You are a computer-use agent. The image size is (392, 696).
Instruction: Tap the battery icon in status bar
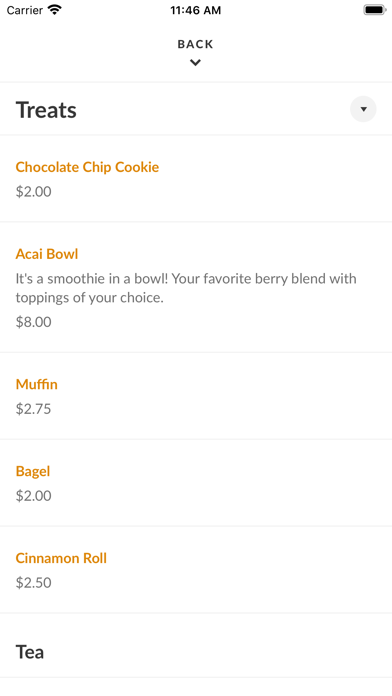coord(375,10)
